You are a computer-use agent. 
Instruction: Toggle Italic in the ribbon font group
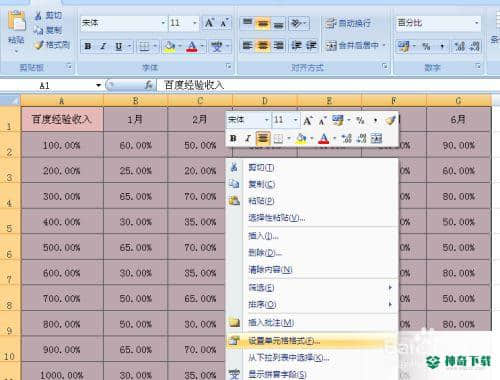click(x=103, y=46)
